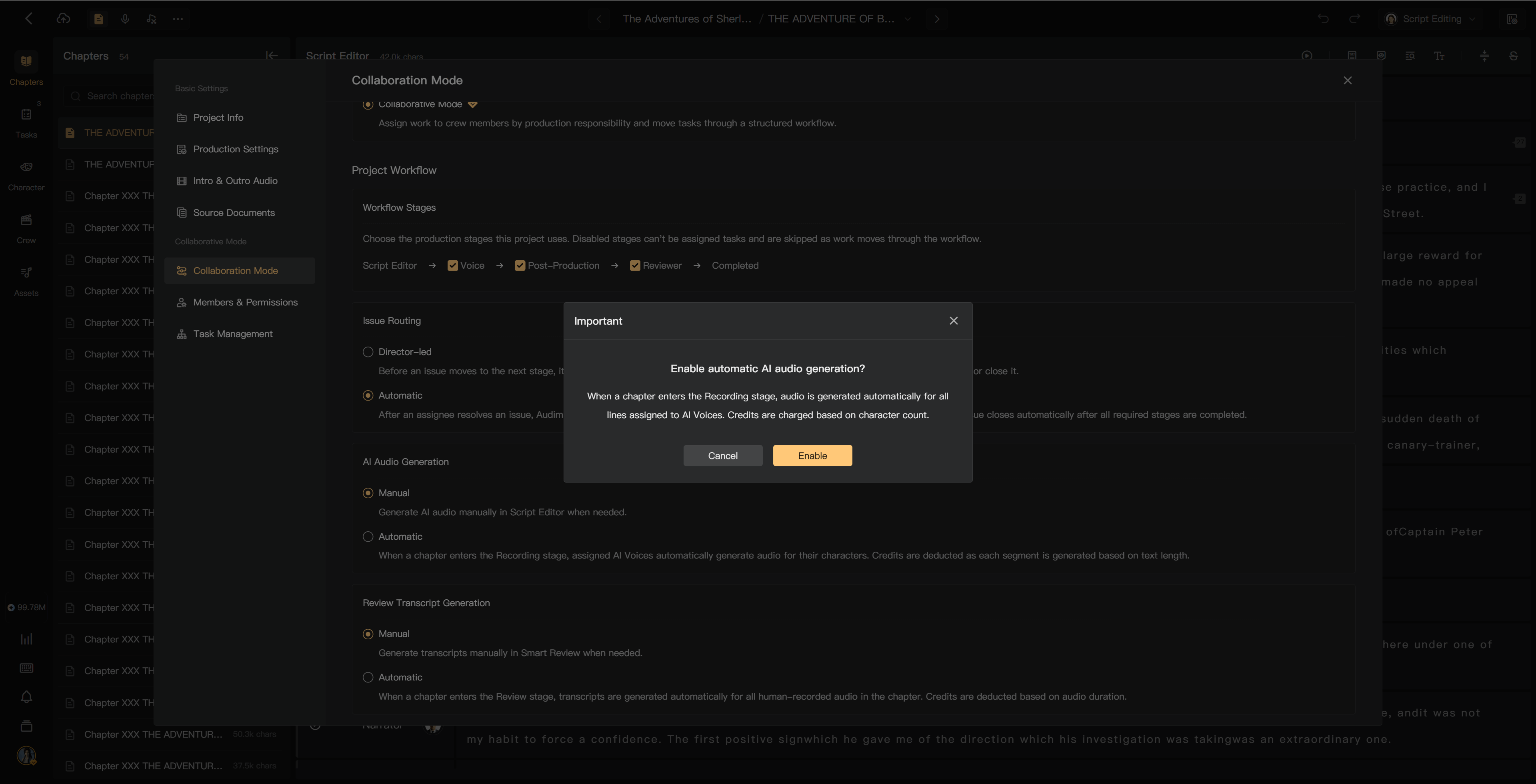Click the undo icon in top bar
Screen dimensions: 1536x784
[x=1322, y=18]
